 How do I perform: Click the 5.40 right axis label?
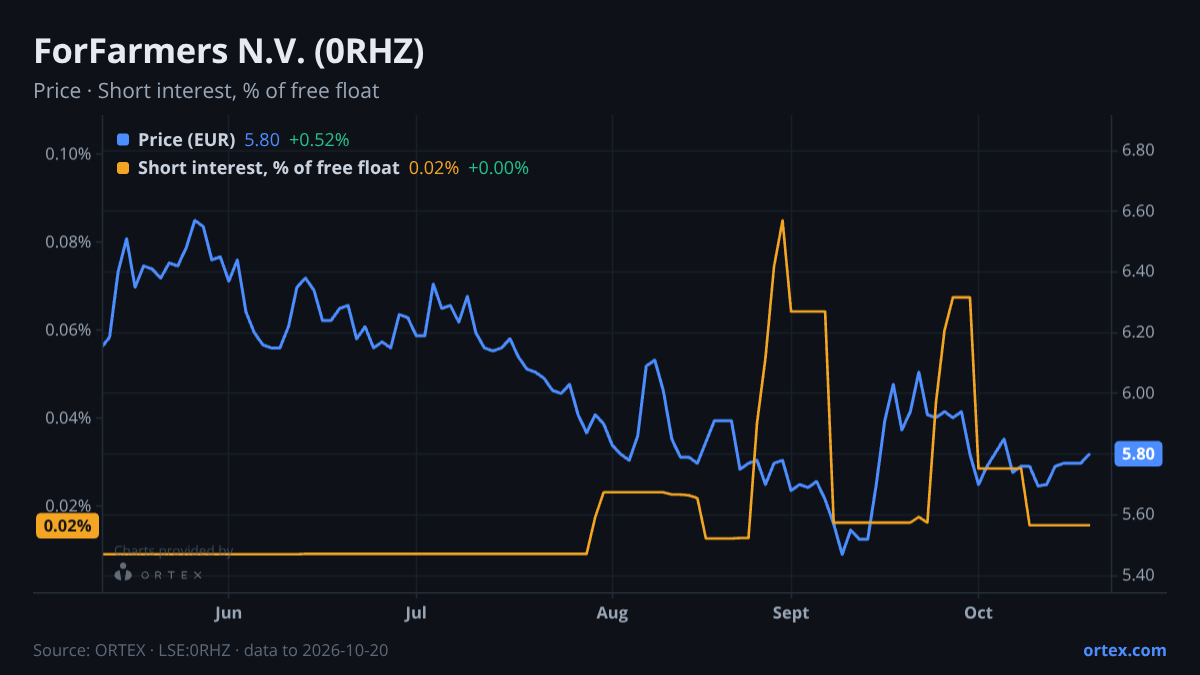1139,575
